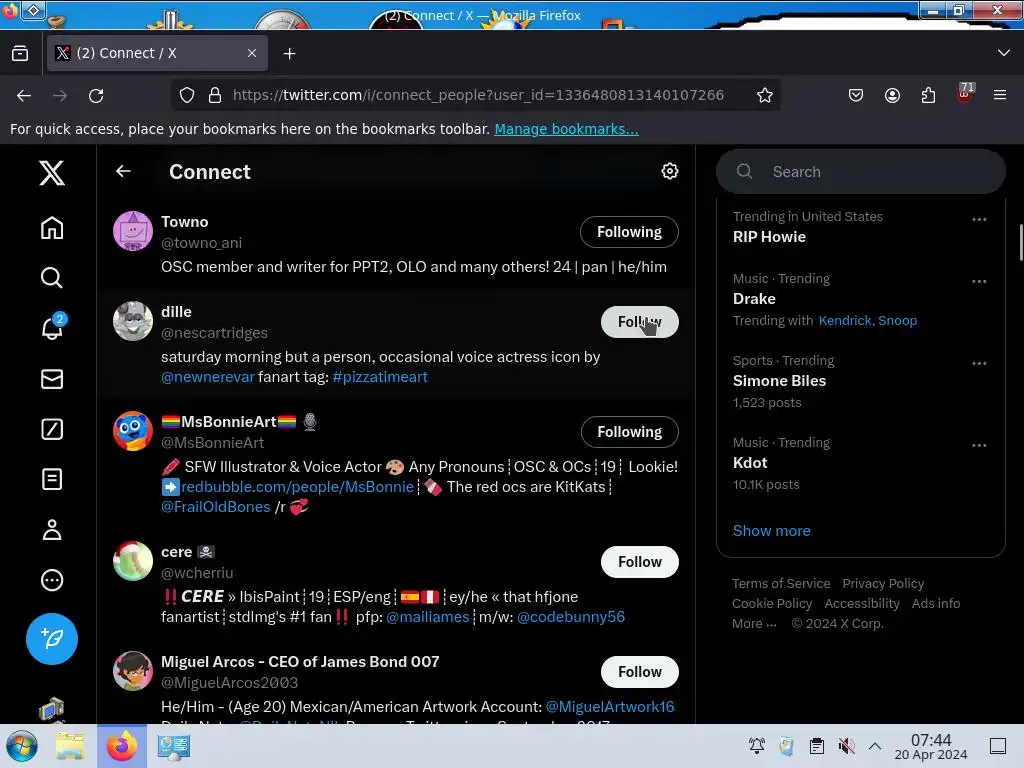The image size is (1024, 768).
Task: Open options for Kdot trend
Action: pos(979,445)
